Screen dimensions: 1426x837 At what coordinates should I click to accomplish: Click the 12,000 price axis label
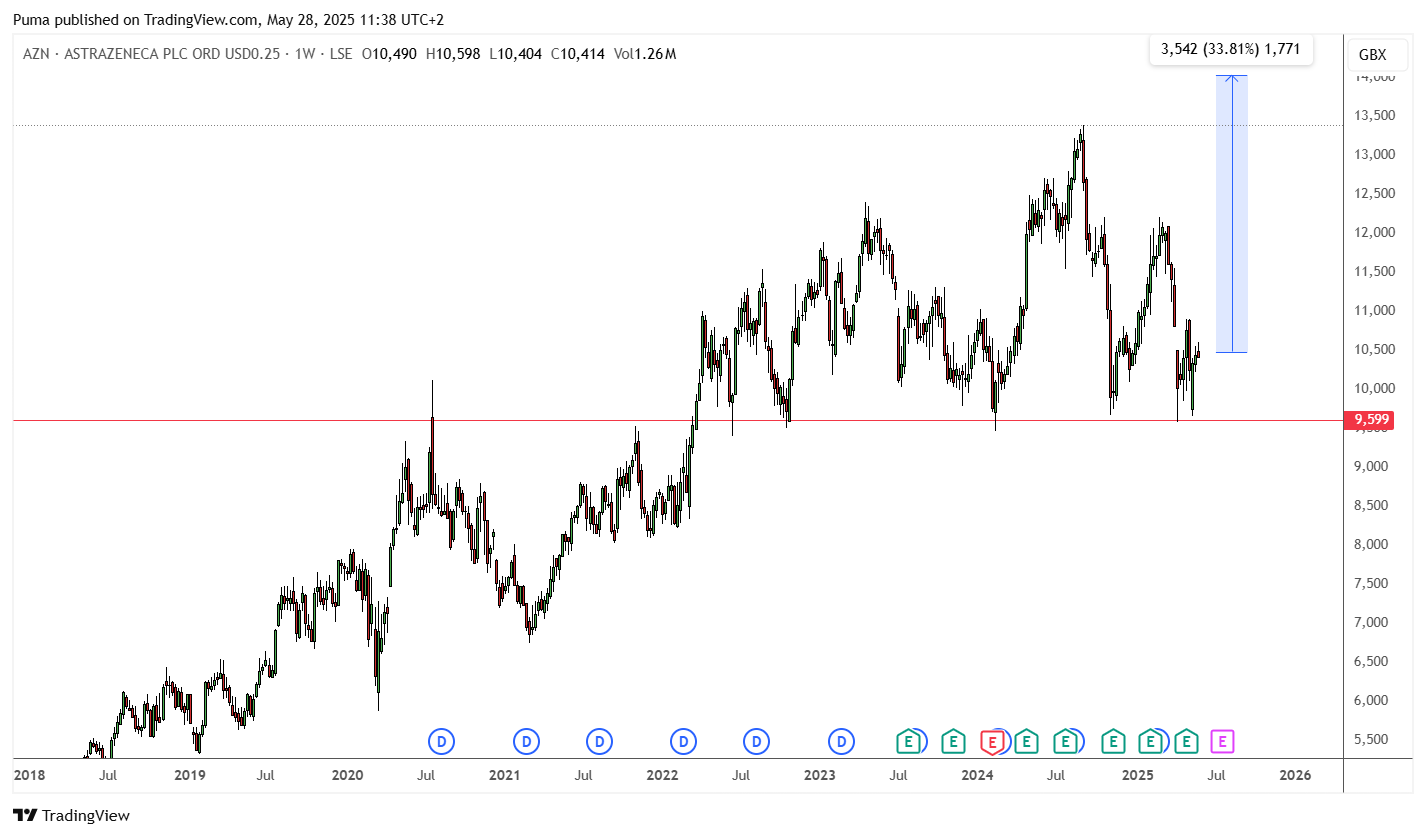(1374, 232)
